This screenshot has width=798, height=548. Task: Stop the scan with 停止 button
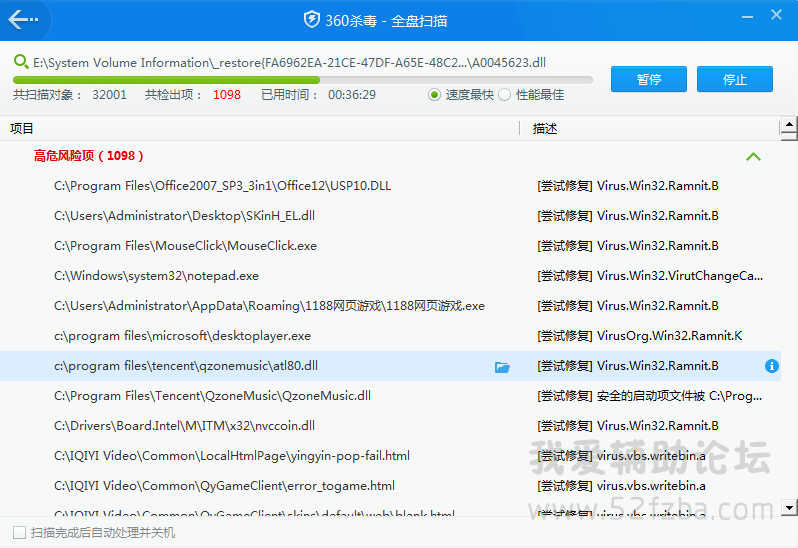coord(734,79)
